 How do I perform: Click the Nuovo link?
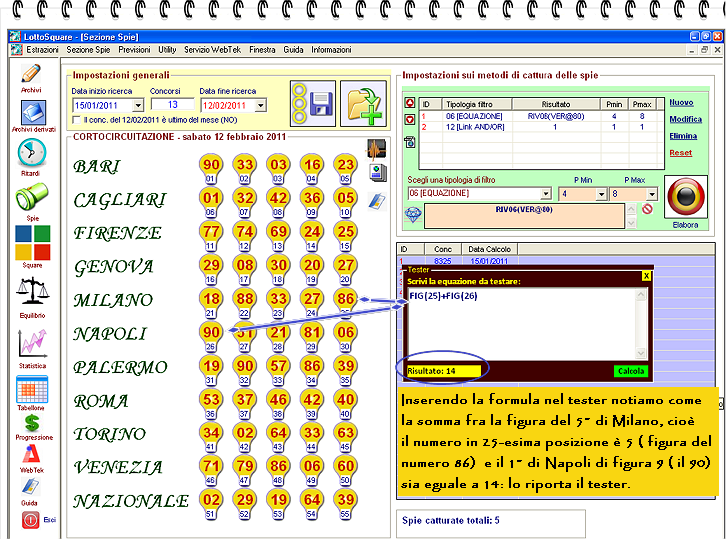(681, 102)
